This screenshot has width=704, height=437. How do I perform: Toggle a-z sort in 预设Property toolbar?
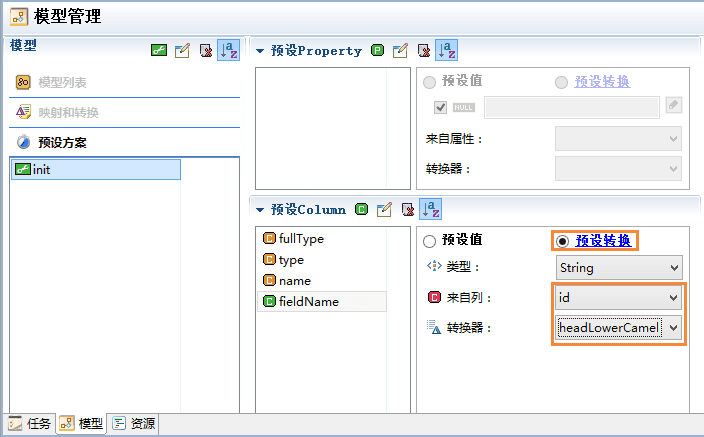point(446,50)
